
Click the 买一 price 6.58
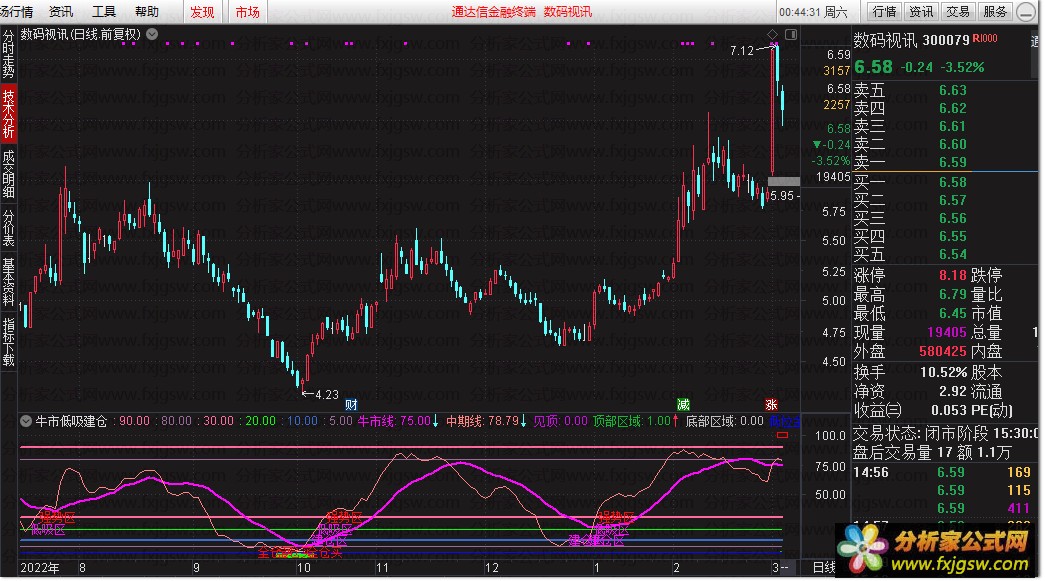pyautogui.click(x=952, y=182)
